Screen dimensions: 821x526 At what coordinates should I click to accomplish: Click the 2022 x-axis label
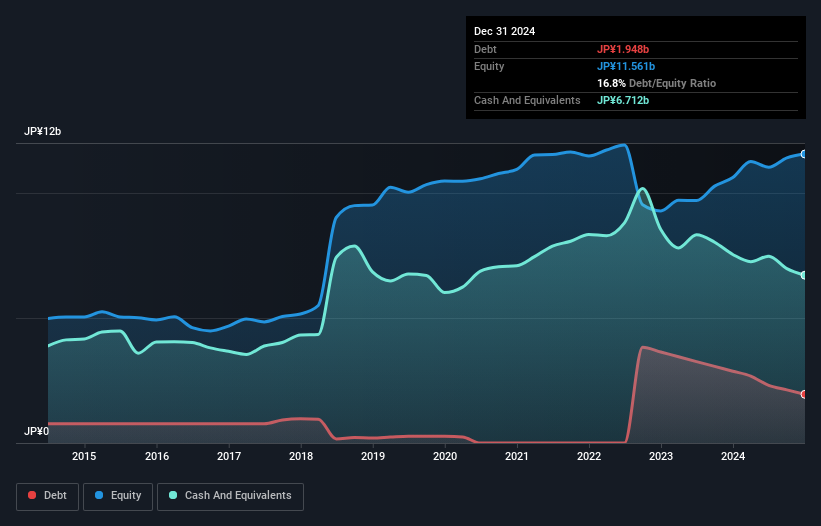tap(589, 456)
